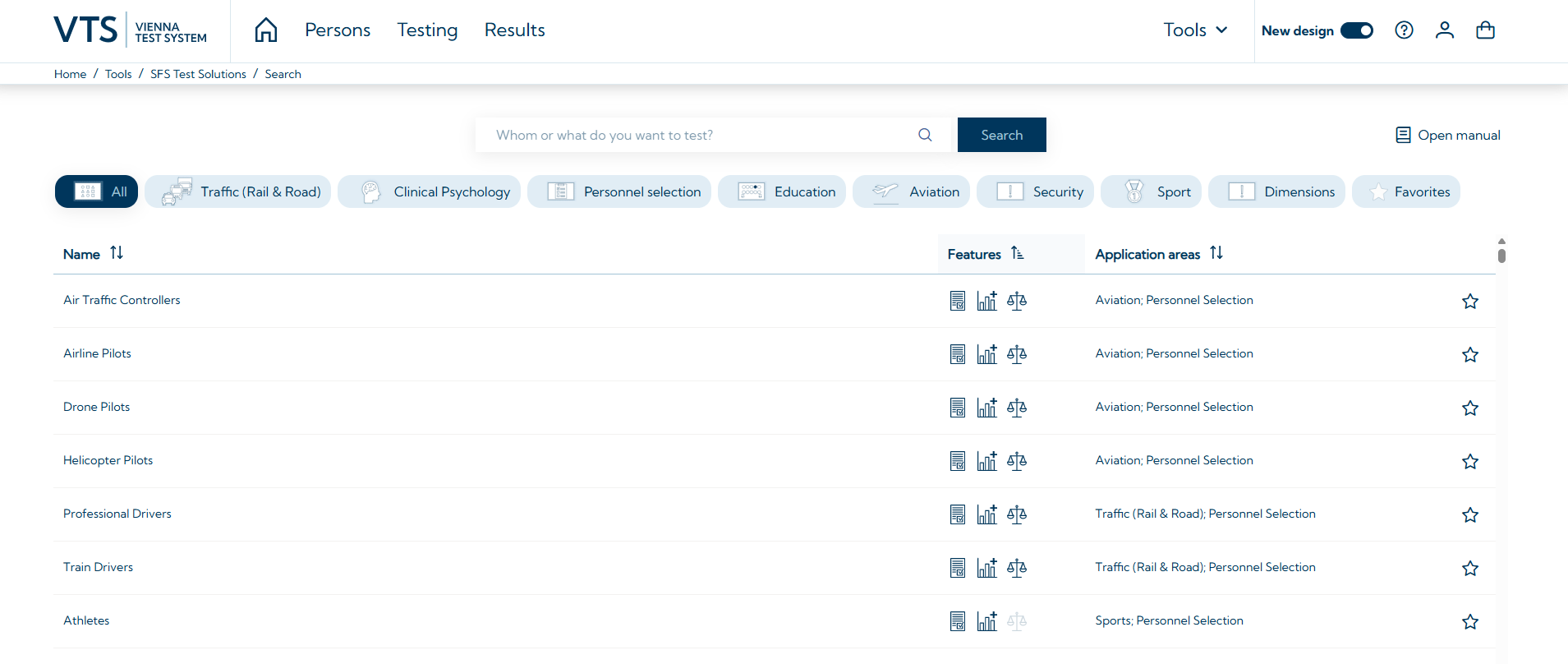Image resolution: width=1568 pixels, height=664 pixels.
Task: Click the Home icon in navigation bar
Action: [x=266, y=30]
